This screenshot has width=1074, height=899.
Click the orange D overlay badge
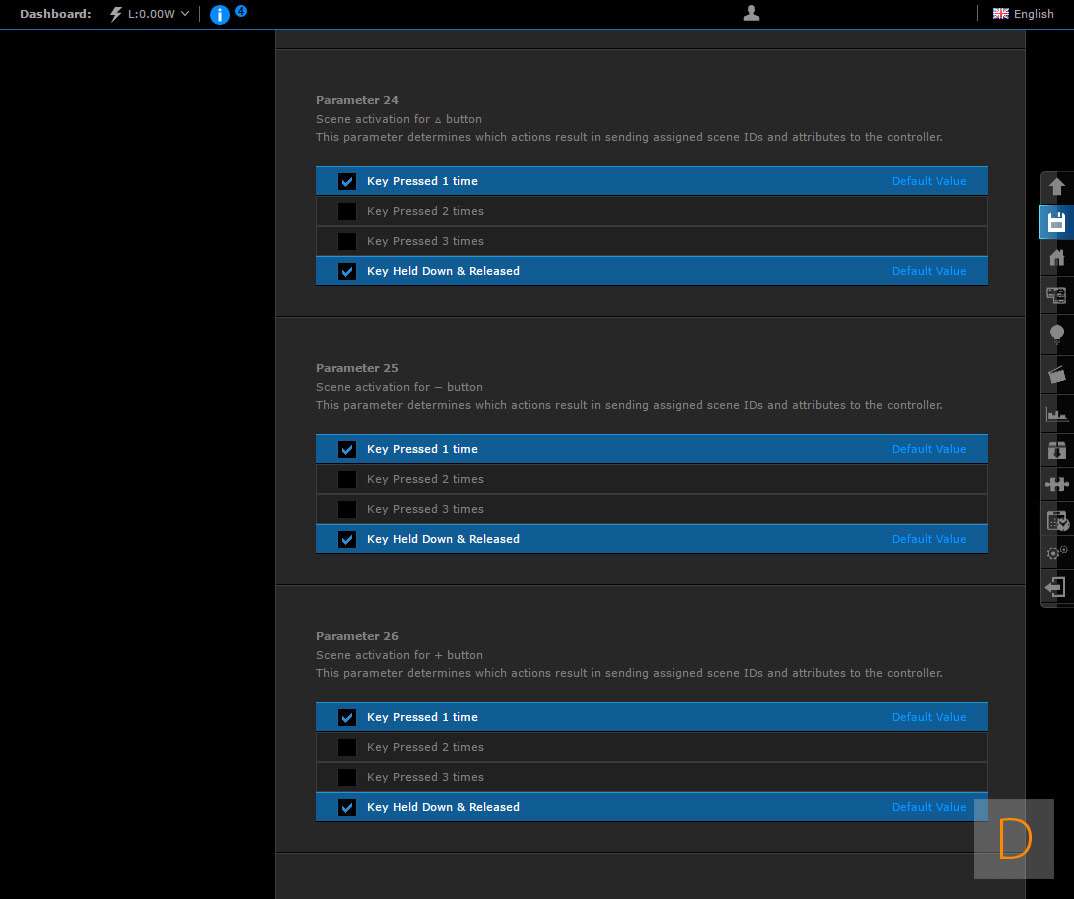1014,839
